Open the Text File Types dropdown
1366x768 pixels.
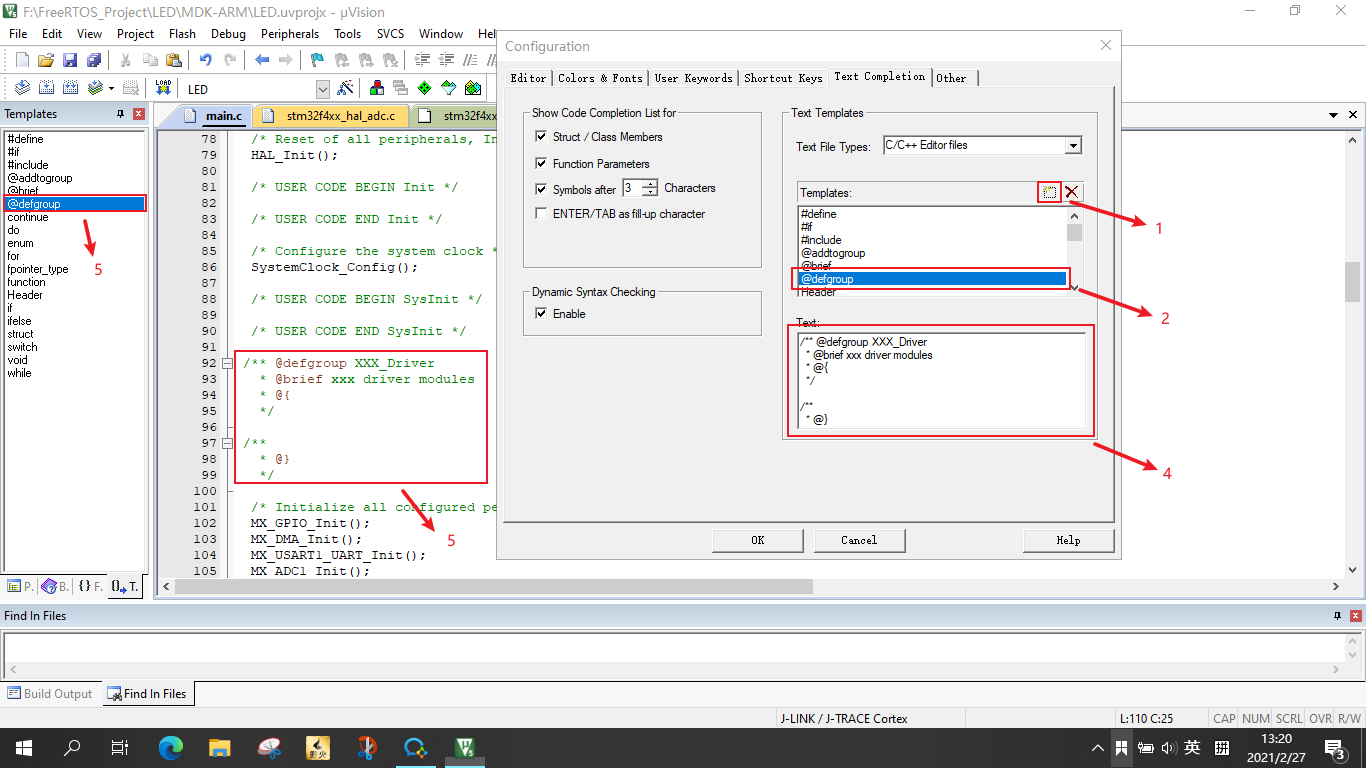click(x=1074, y=145)
